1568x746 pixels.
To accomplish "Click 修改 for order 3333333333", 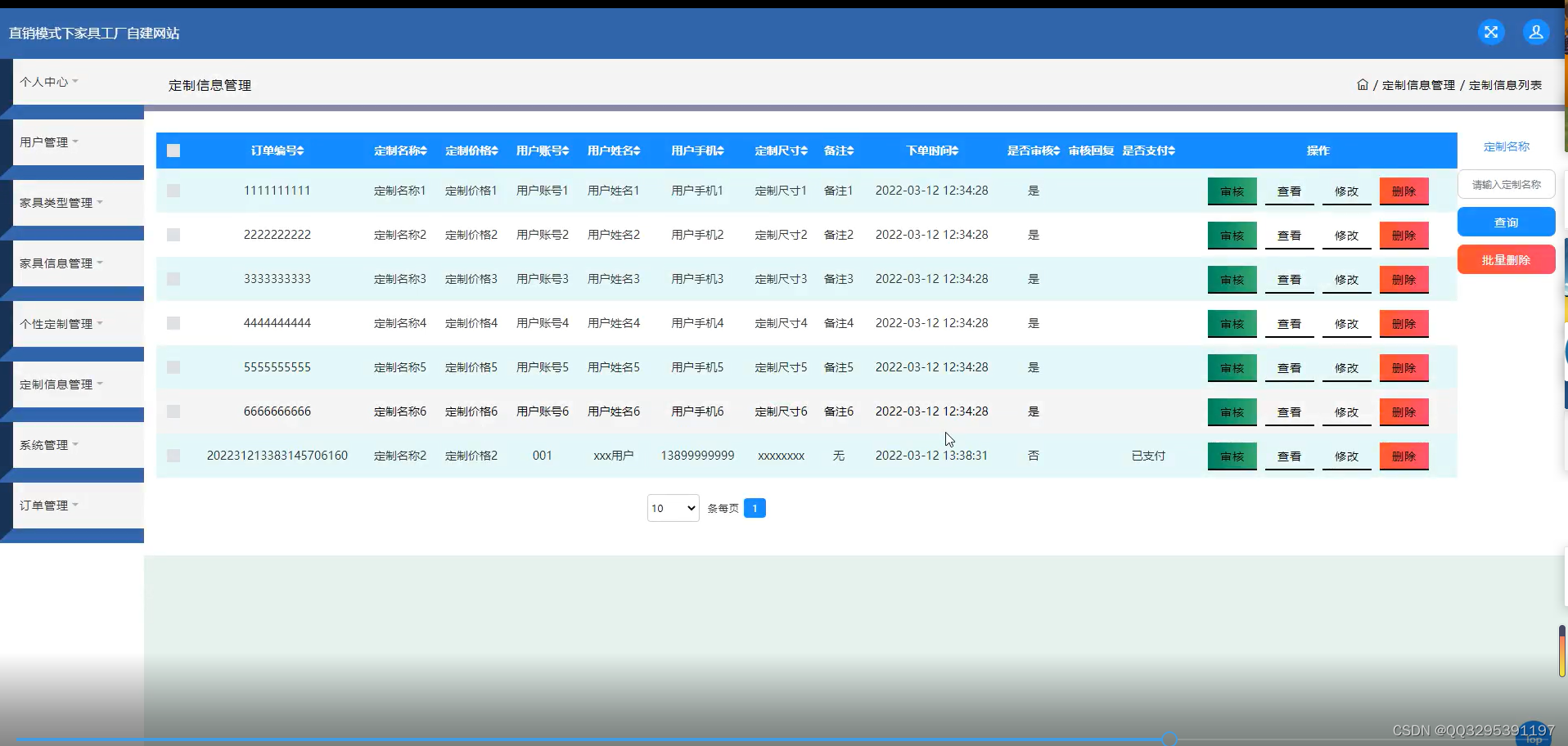I will (x=1346, y=280).
